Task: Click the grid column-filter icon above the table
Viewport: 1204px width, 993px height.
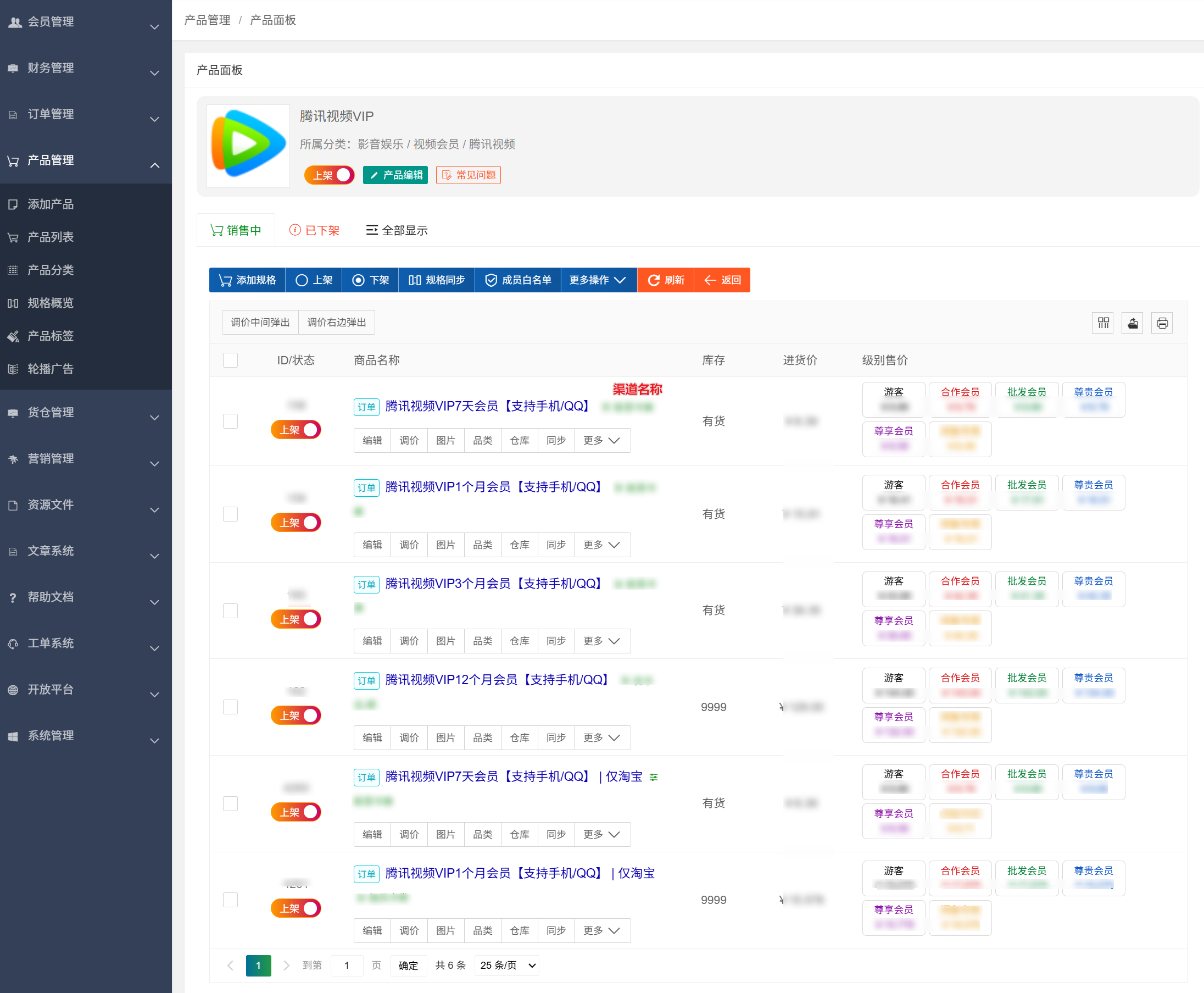Action: (x=1103, y=323)
